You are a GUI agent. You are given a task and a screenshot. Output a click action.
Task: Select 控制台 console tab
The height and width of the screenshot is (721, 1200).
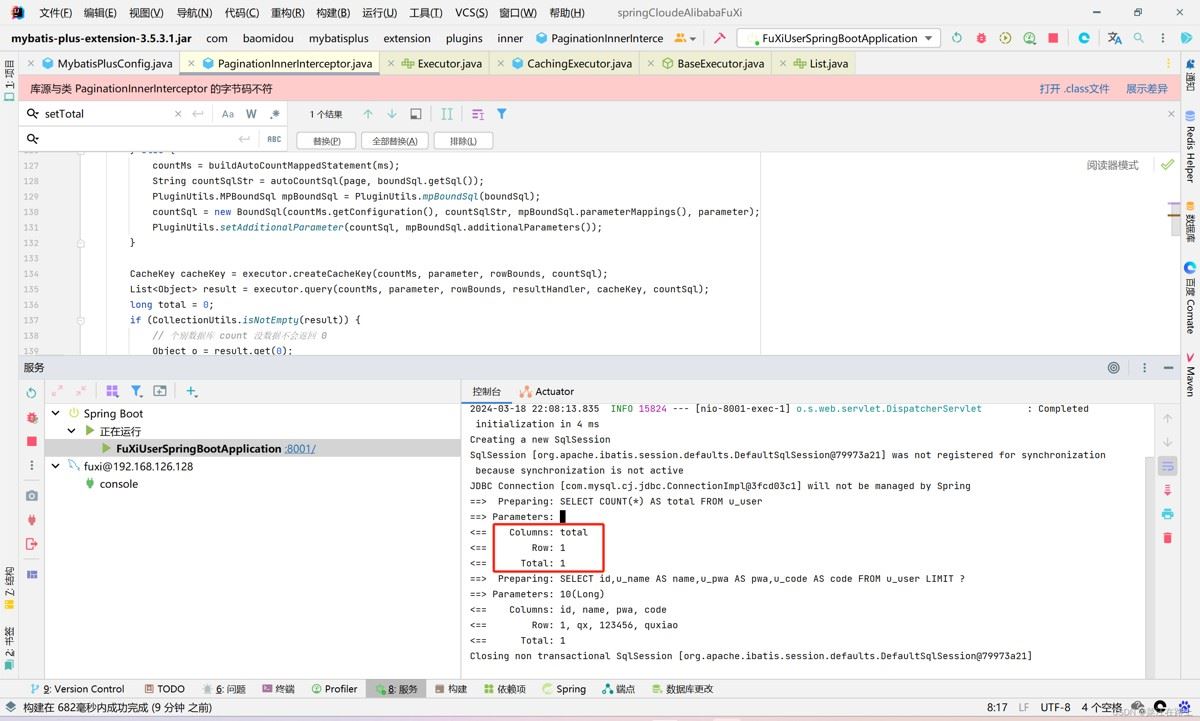click(x=487, y=391)
